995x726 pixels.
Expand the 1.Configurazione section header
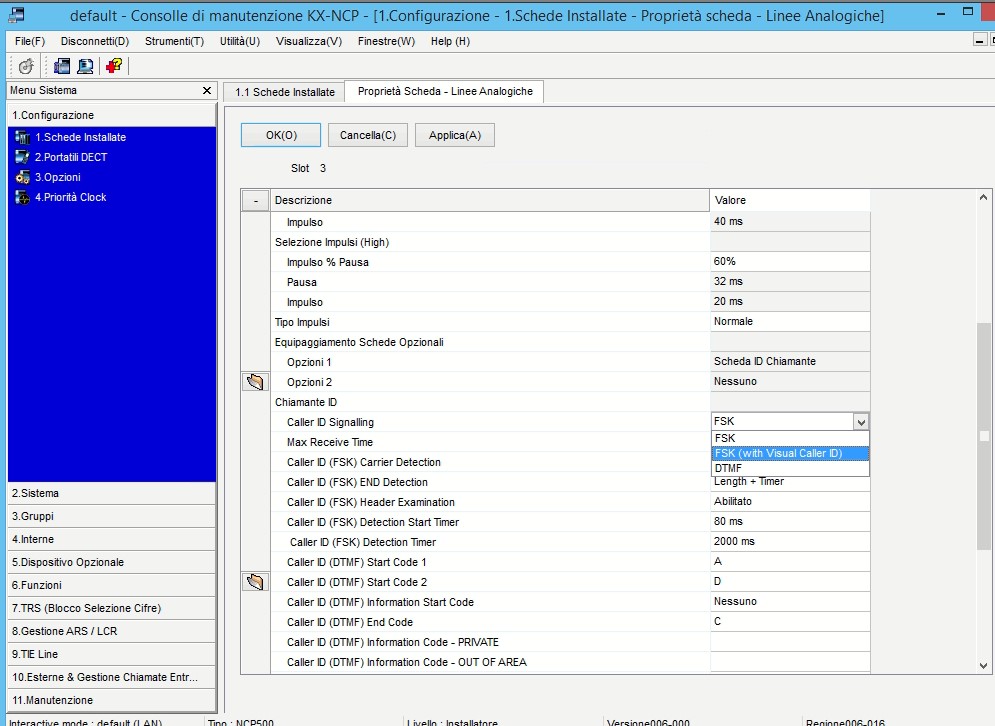tap(112, 115)
